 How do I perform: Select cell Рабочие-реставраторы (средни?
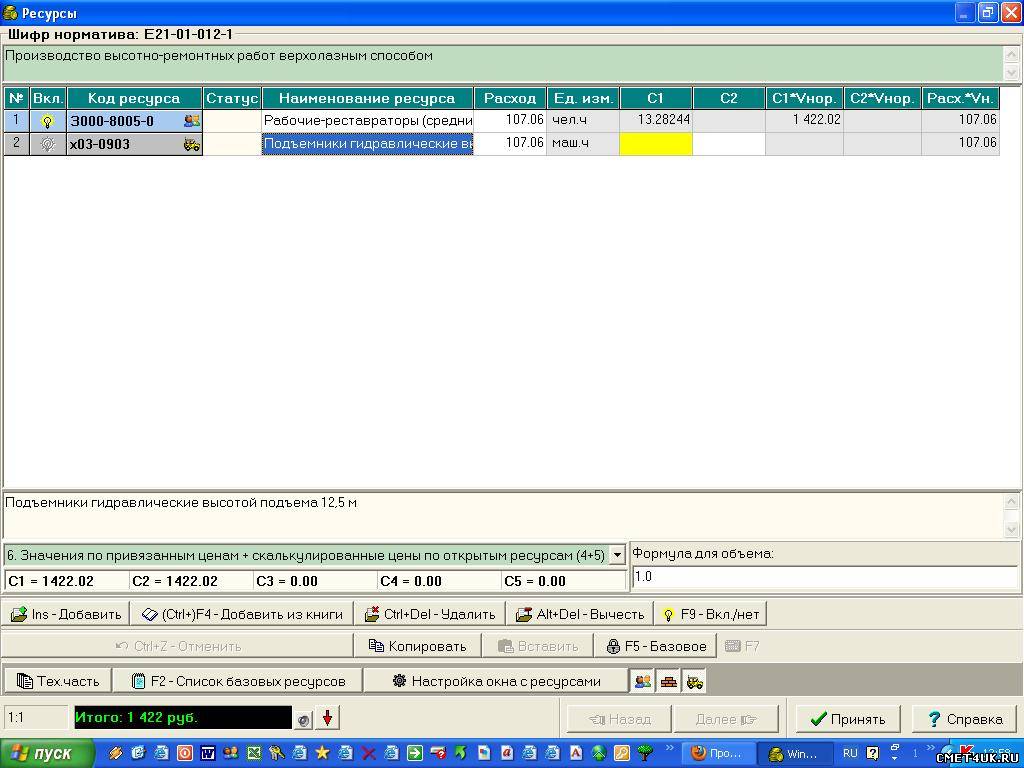tap(368, 121)
